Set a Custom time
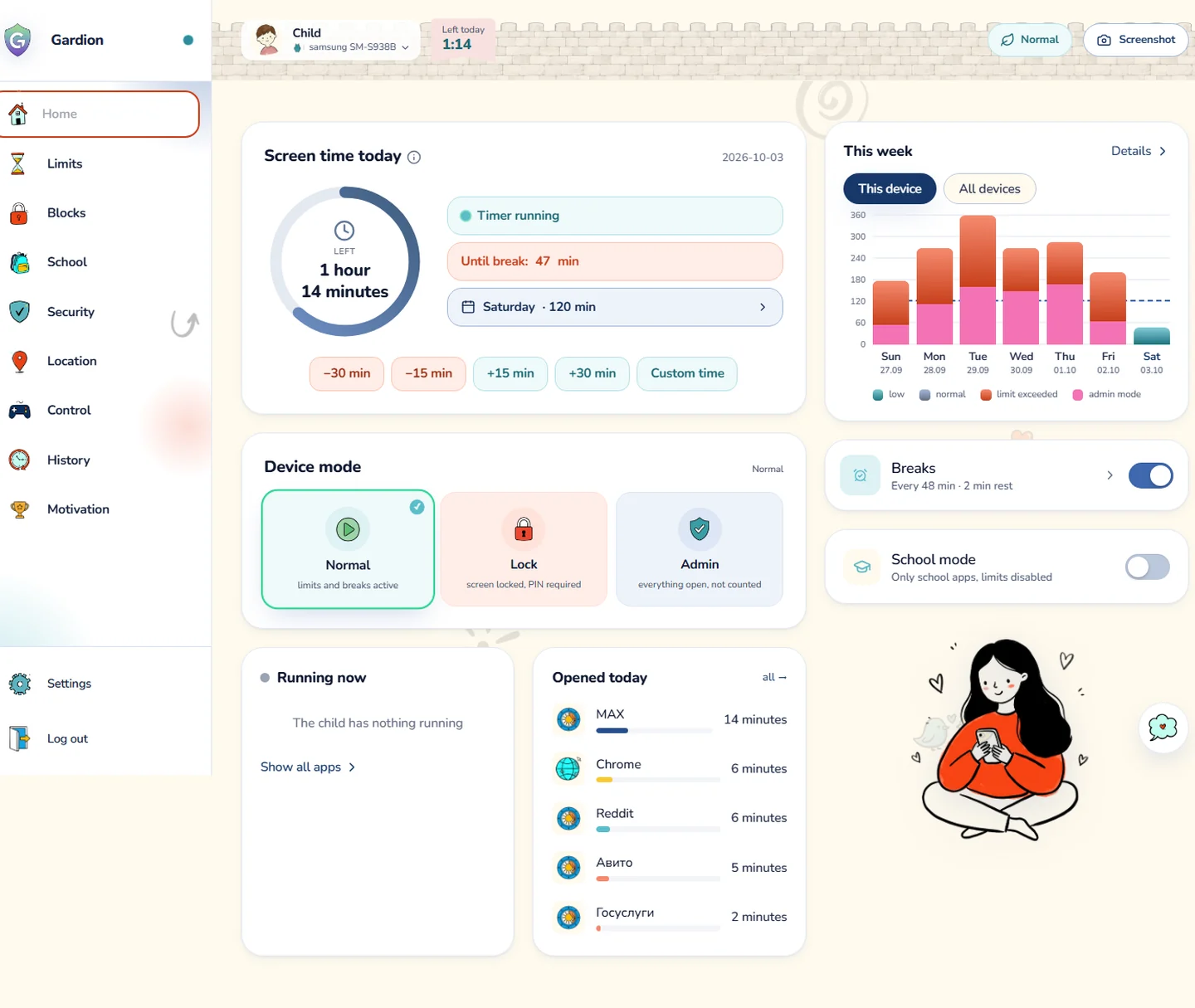Viewport: 1195px width, 1008px height. (x=687, y=373)
